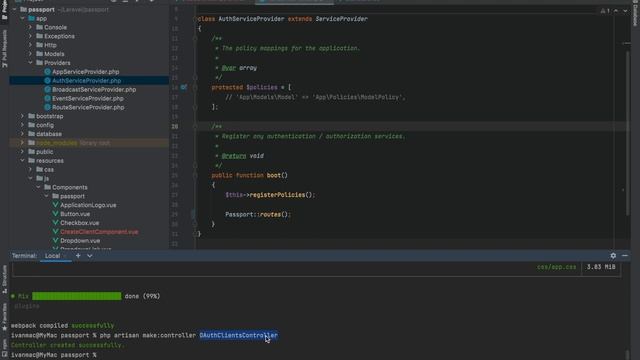Open ApplicationLogo.vue file
The width and height of the screenshot is (640, 360).
88,205
